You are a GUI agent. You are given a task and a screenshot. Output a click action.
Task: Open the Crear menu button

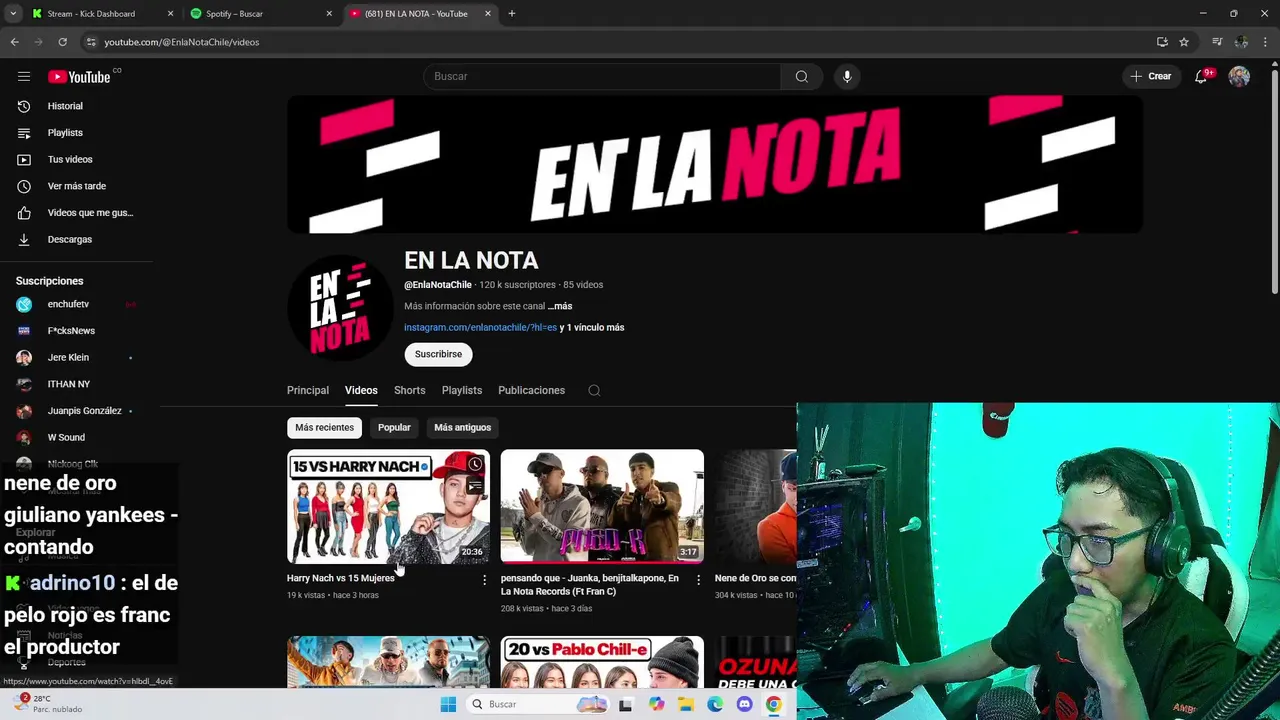point(1151,77)
